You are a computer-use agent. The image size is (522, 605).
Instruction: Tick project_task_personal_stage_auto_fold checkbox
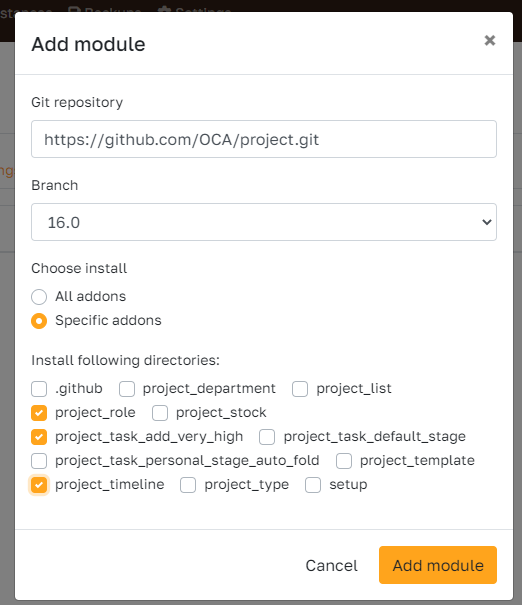tap(39, 461)
